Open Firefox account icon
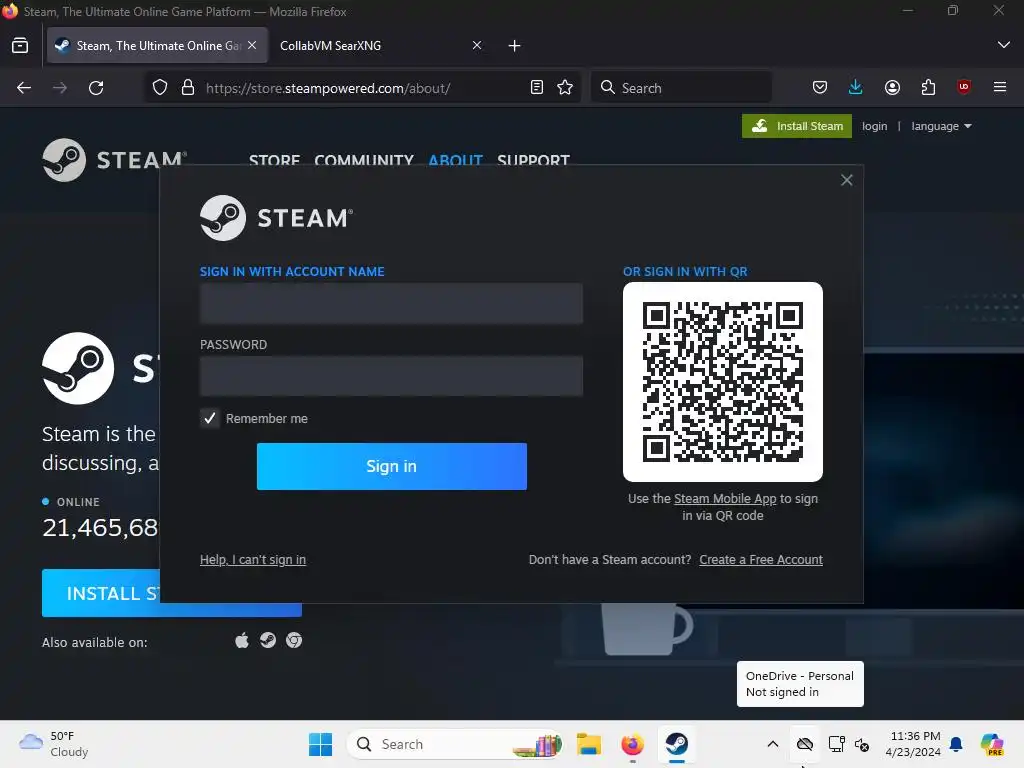Screen dimensions: 1024x768 (x=892, y=88)
